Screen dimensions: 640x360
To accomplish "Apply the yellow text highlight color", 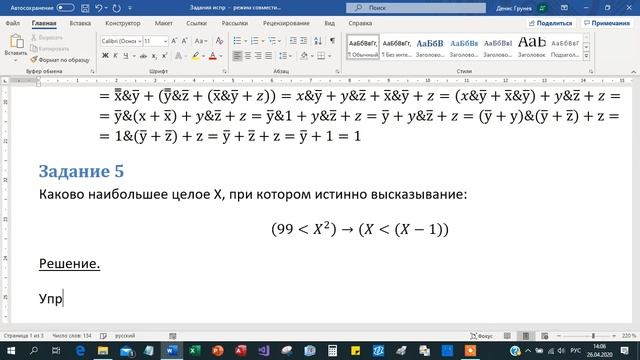I will pyautogui.click(x=196, y=56).
